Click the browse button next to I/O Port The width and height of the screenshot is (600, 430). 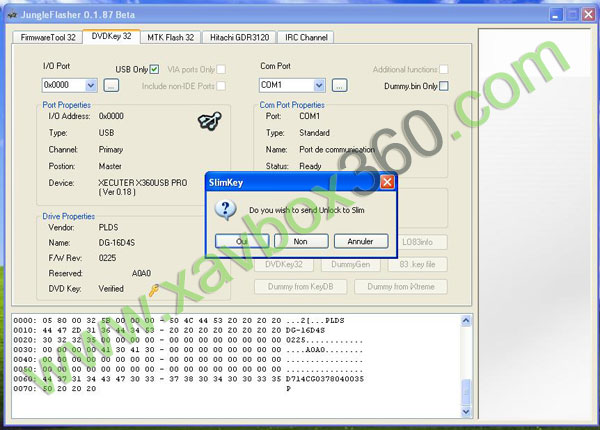111,85
